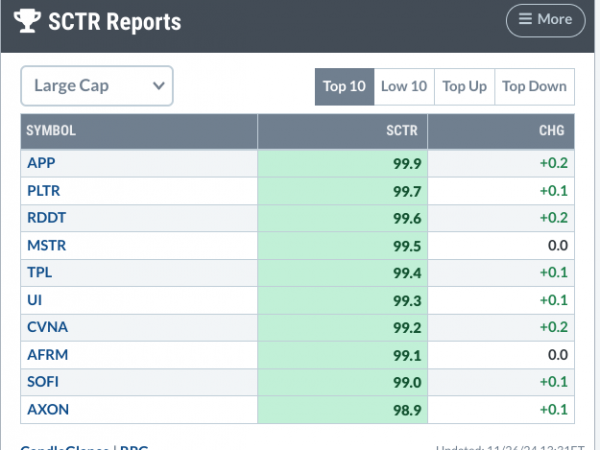600x450 pixels.
Task: Open the More menu button
Action: (546, 20)
